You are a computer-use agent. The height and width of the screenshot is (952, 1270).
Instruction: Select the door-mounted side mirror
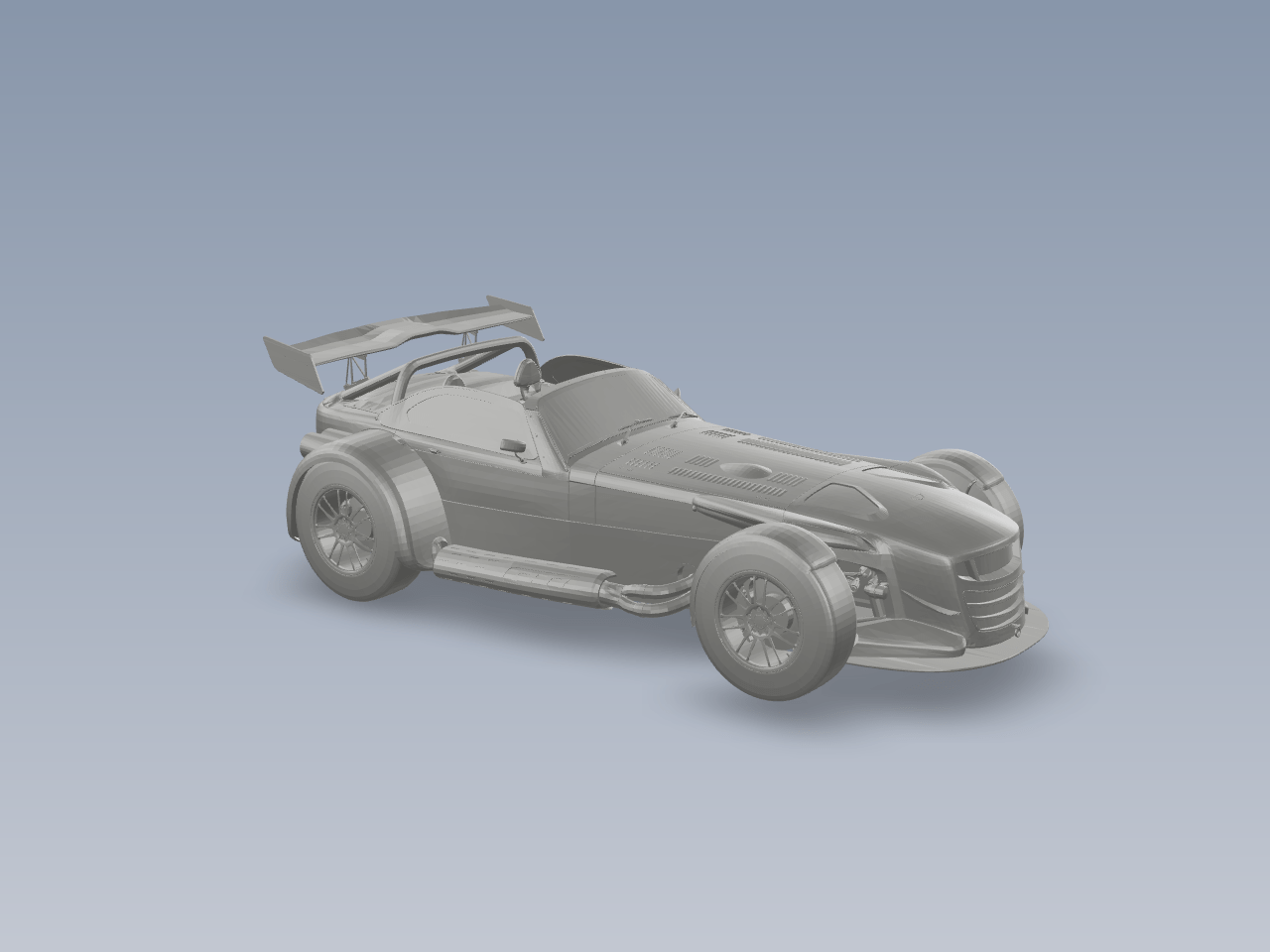514,446
